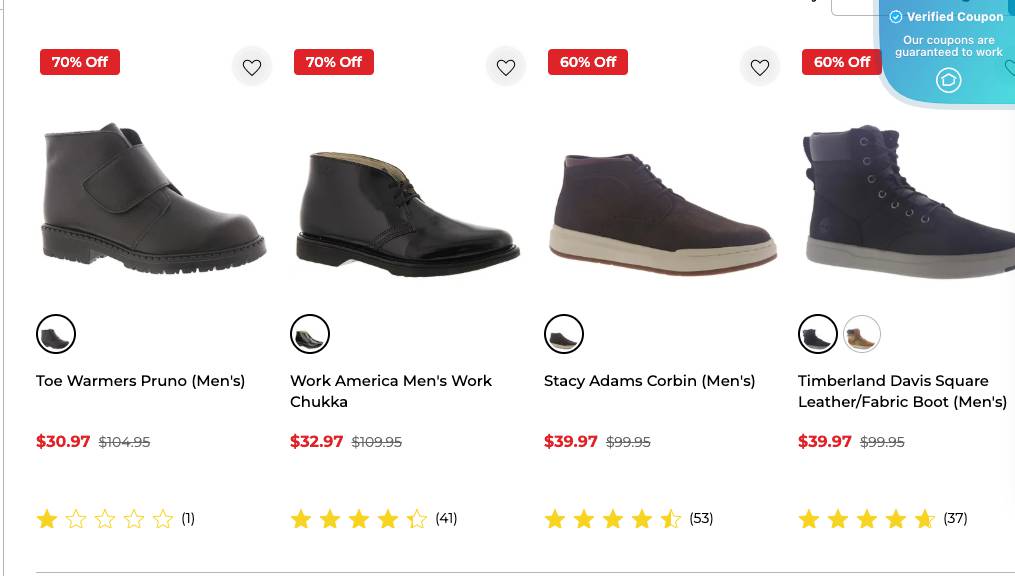
Task: Toggle wishlist heart for Work America Chukka
Action: click(506, 66)
